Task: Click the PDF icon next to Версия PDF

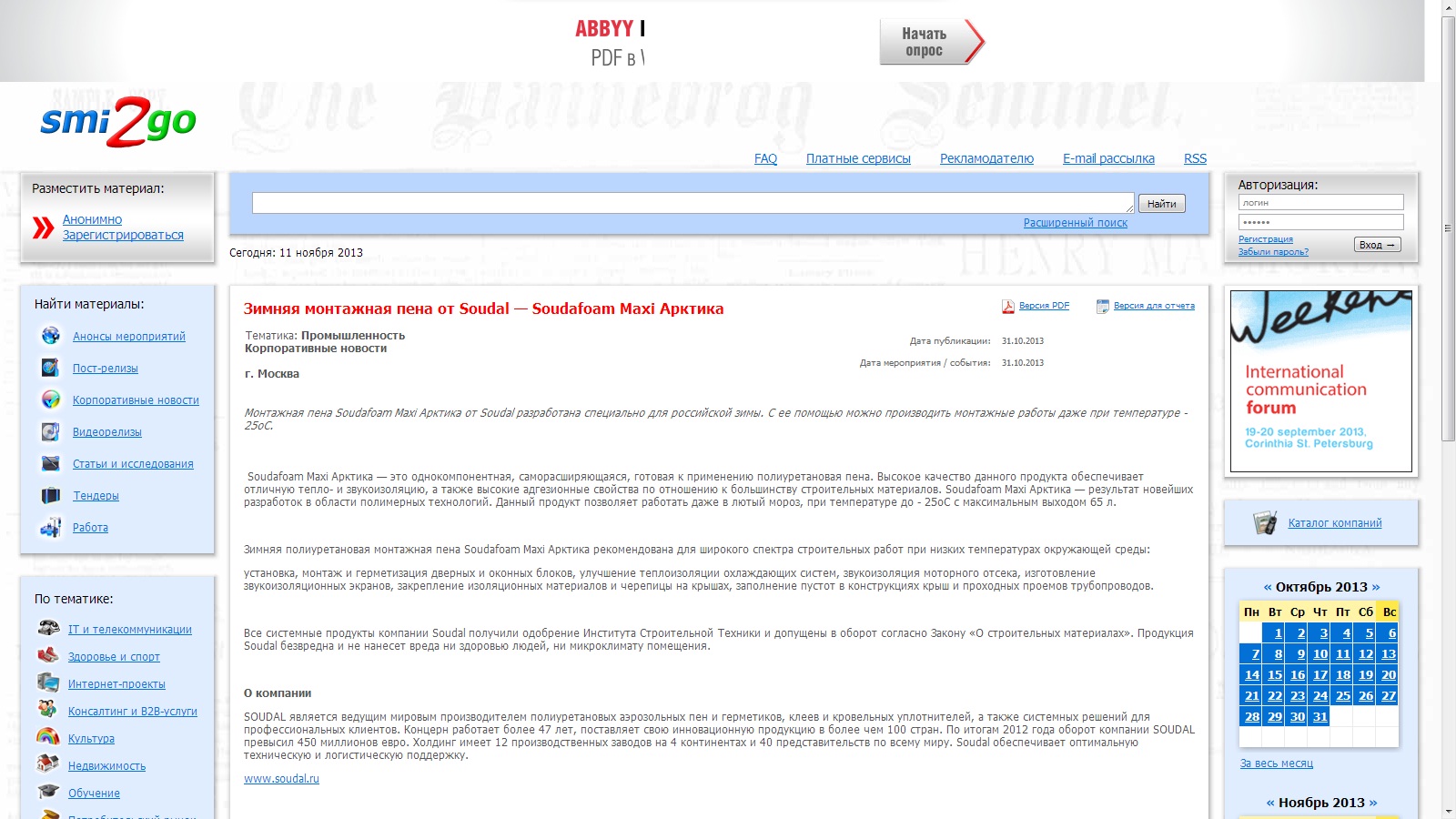Action: 1008,307
